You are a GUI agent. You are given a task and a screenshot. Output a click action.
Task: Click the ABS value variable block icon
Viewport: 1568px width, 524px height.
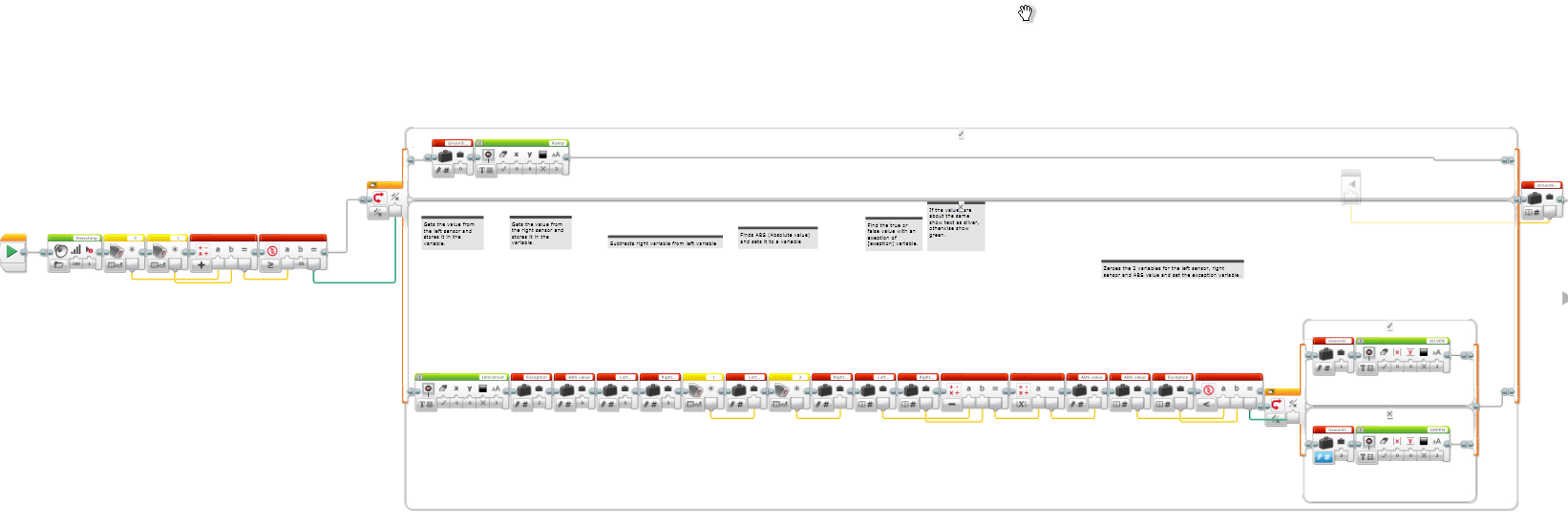click(566, 389)
